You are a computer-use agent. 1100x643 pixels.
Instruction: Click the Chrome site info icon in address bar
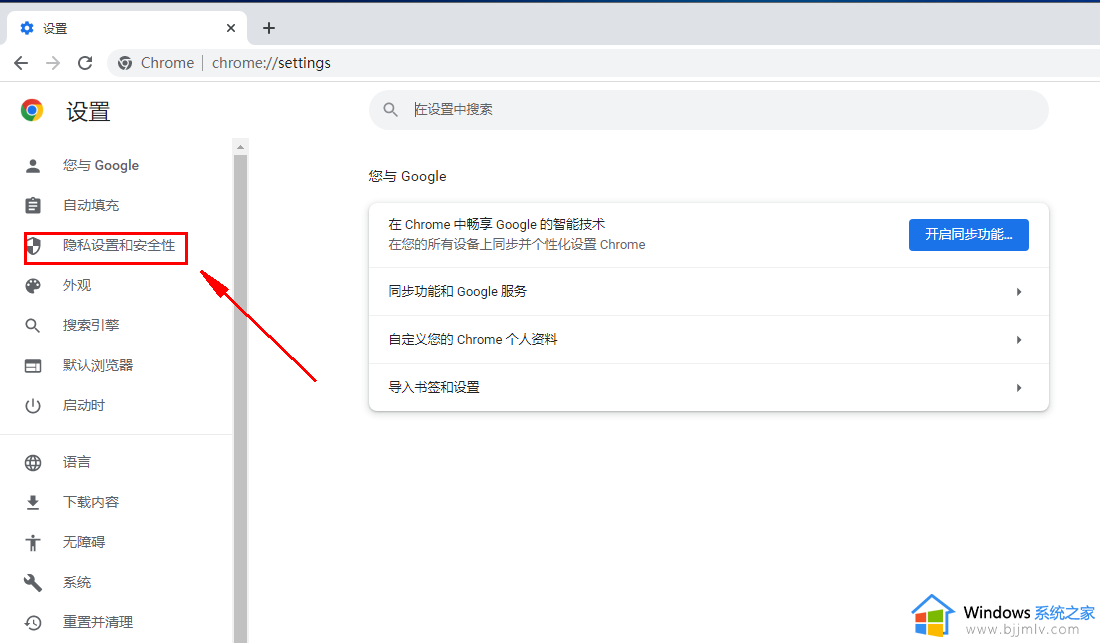(x=125, y=63)
